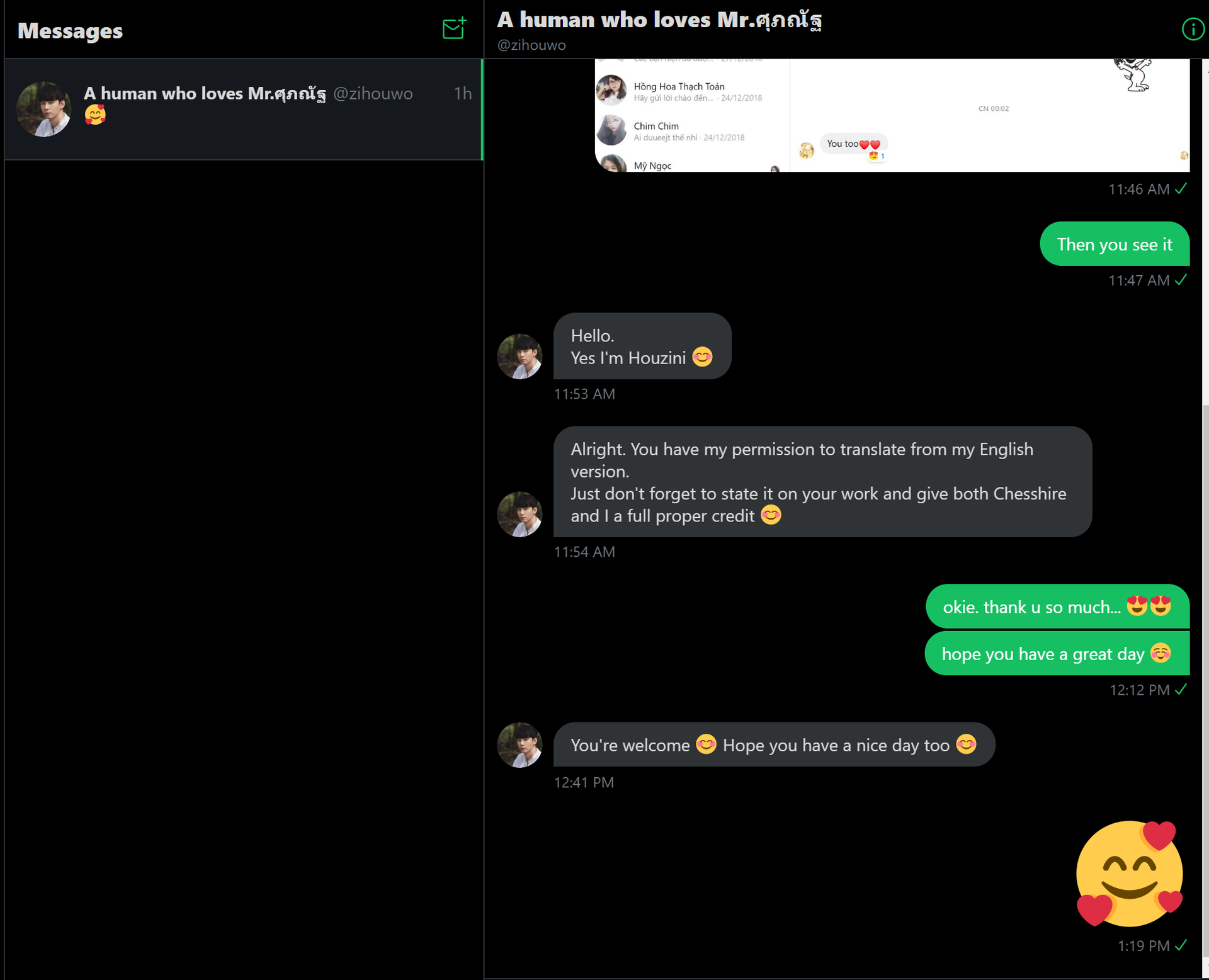Open the shared chat screenshot image
Screen dimensions: 1209x980
coord(892,115)
